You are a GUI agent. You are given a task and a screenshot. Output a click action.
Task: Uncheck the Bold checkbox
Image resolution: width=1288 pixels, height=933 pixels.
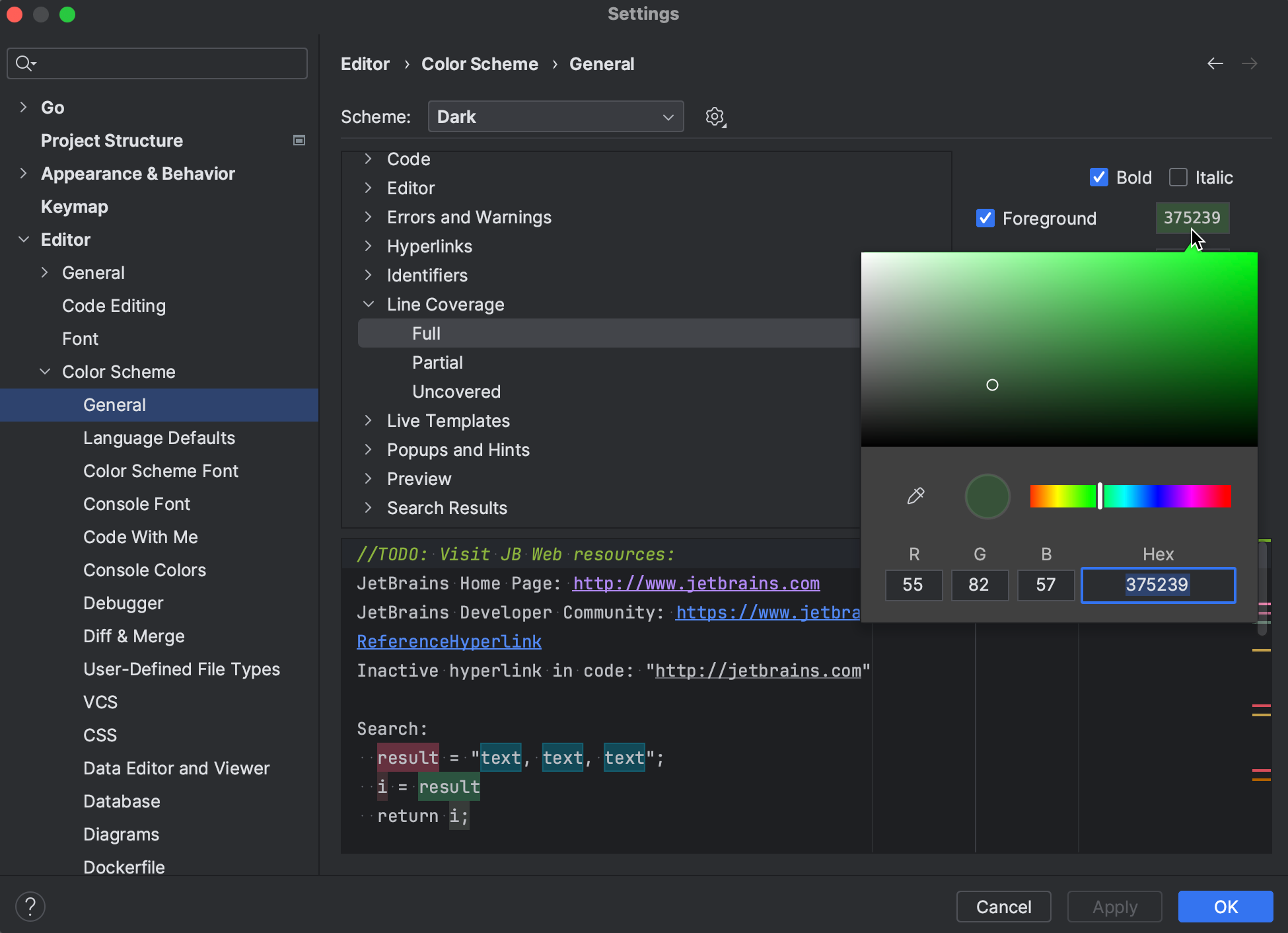coord(1099,177)
